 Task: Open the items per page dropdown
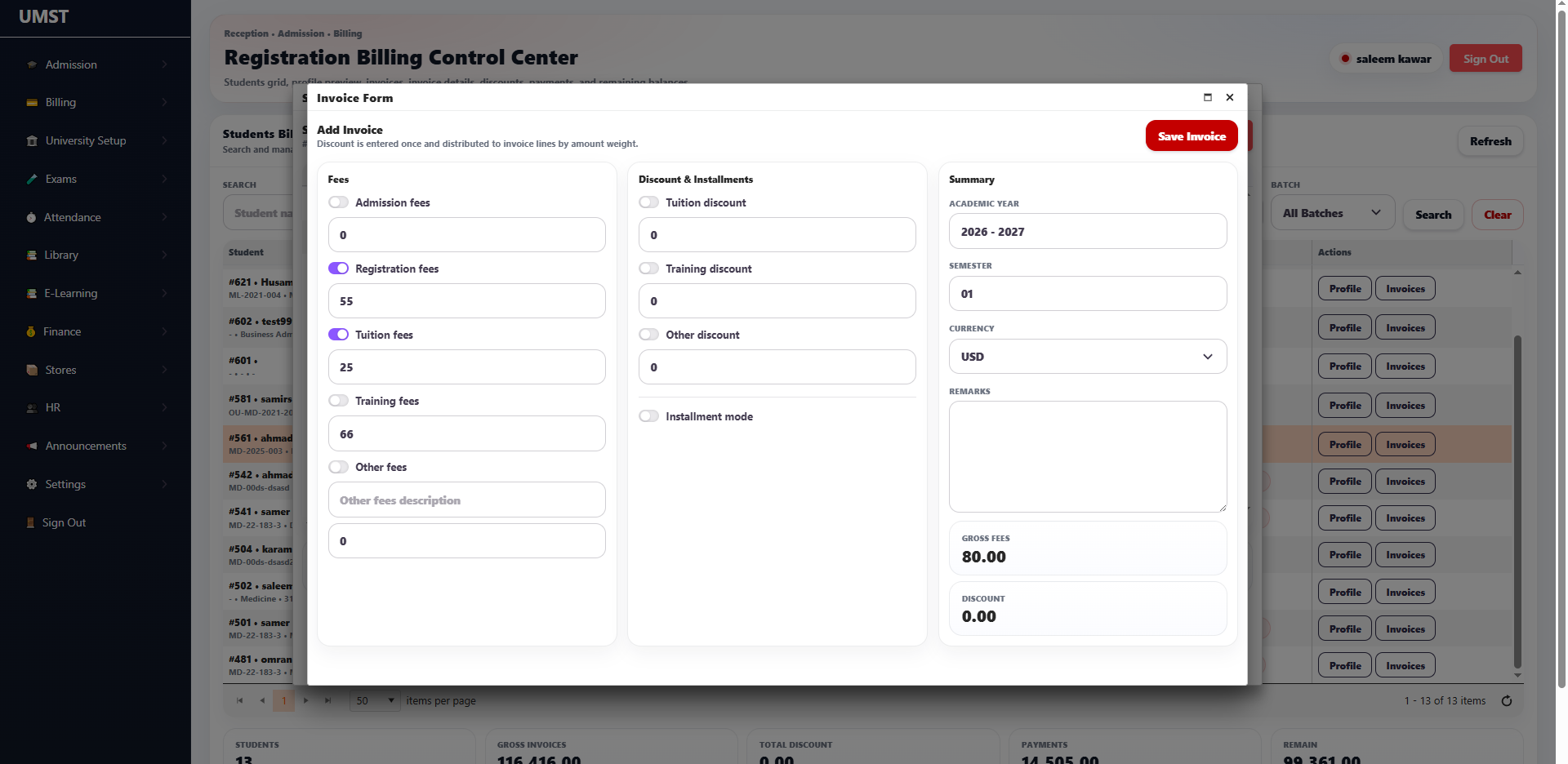click(x=375, y=700)
